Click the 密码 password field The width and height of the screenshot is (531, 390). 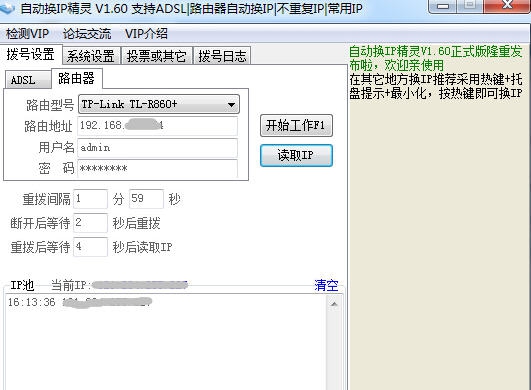pyautogui.click(x=157, y=168)
